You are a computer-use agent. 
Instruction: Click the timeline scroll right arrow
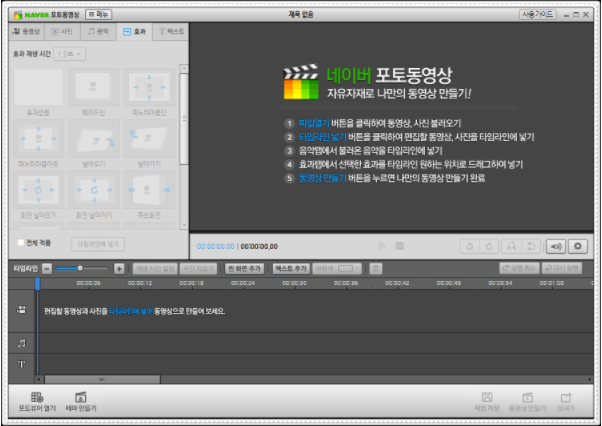click(590, 379)
